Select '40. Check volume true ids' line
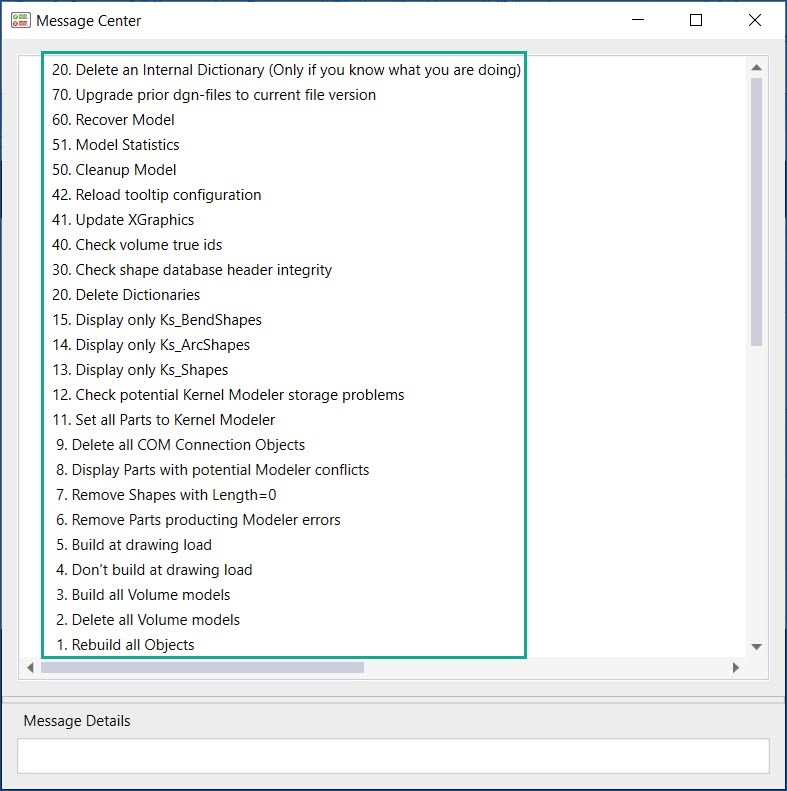 pos(137,245)
